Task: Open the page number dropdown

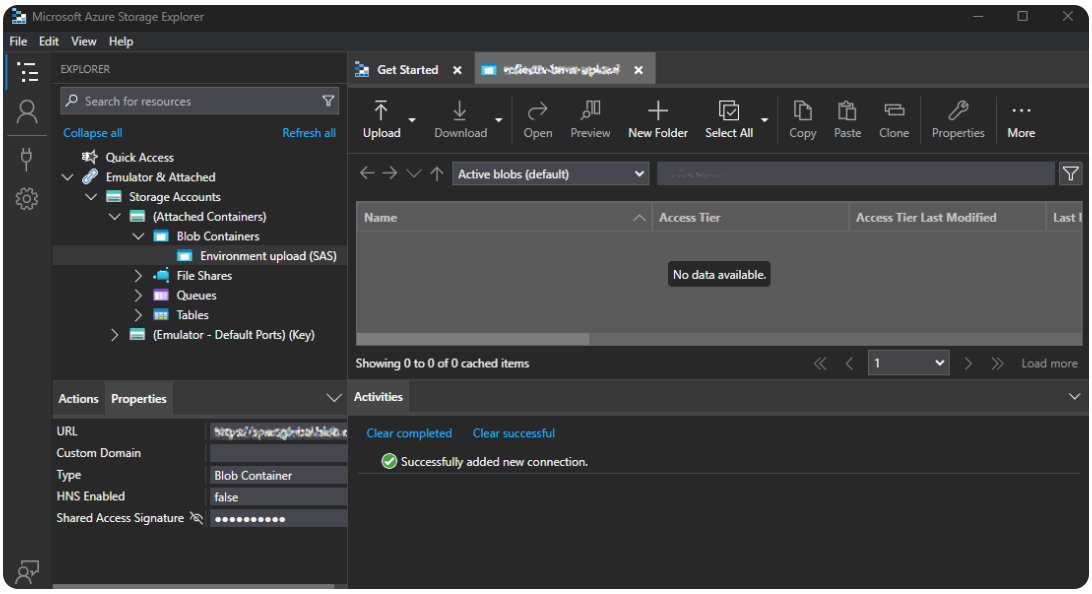Action: [908, 363]
